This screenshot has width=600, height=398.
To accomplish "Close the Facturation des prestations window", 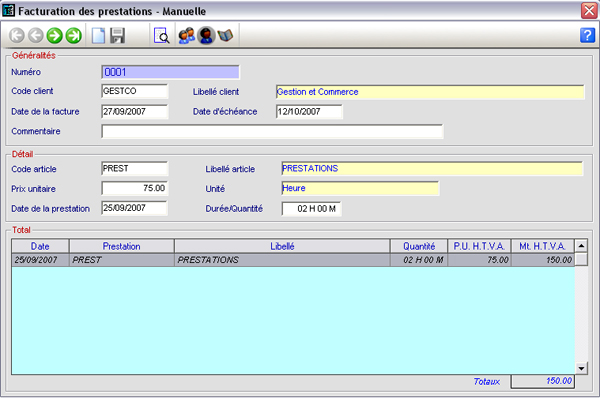I will click(x=589, y=11).
